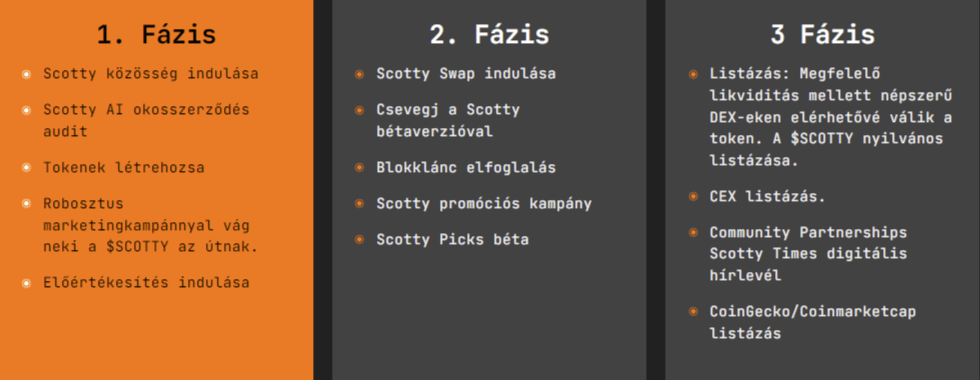Screen dimensions: 980x380
Task: Click the bullet icon next to Tokenek létrehozsa
Action: [26, 168]
